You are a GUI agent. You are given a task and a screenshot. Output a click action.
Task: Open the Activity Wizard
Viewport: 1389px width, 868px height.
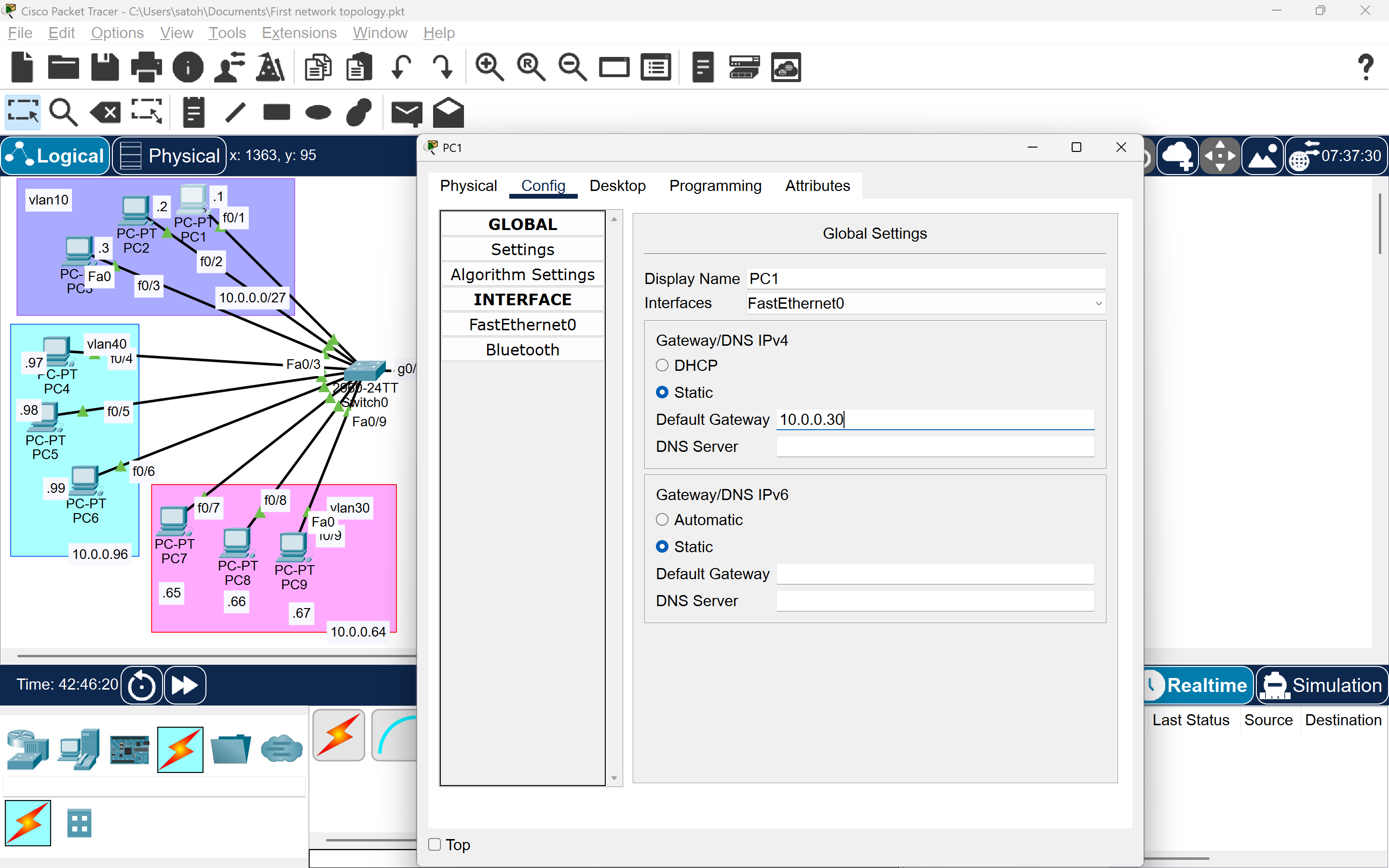271,67
